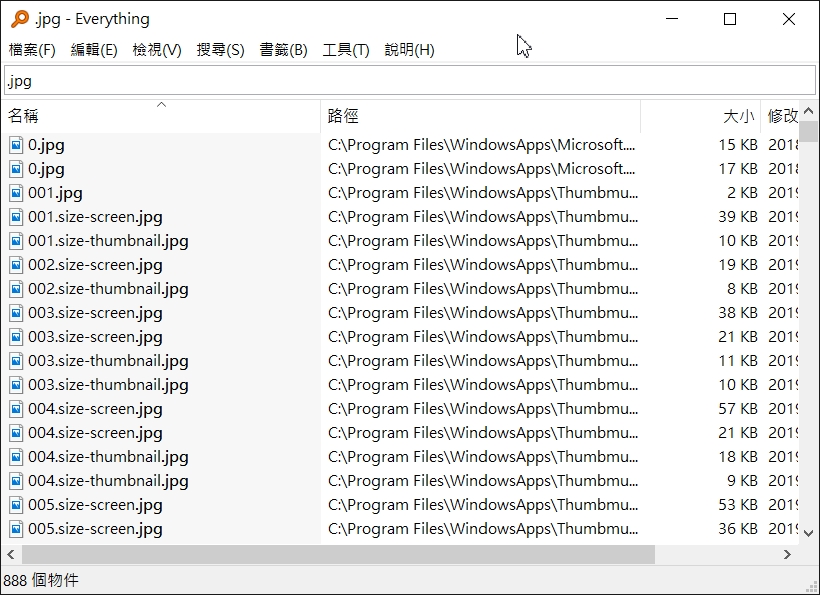Viewport: 820px width, 595px height.
Task: Select the 001.size-screen.jpg file name
Action: (x=95, y=217)
